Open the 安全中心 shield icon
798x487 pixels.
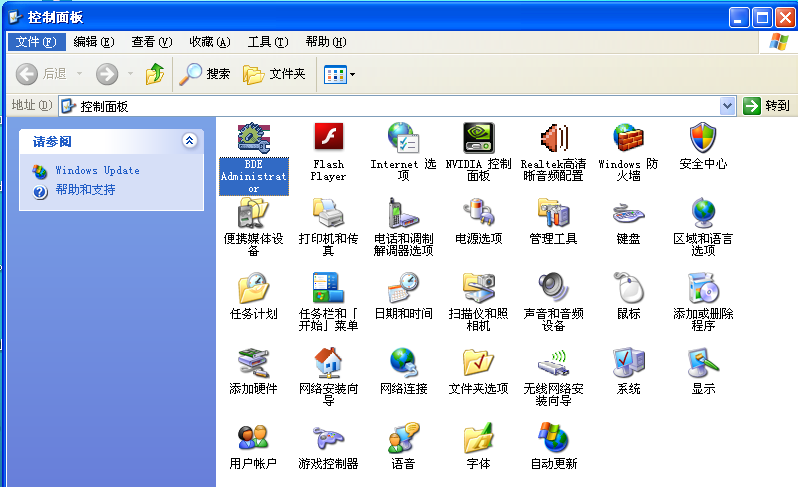pos(703,138)
